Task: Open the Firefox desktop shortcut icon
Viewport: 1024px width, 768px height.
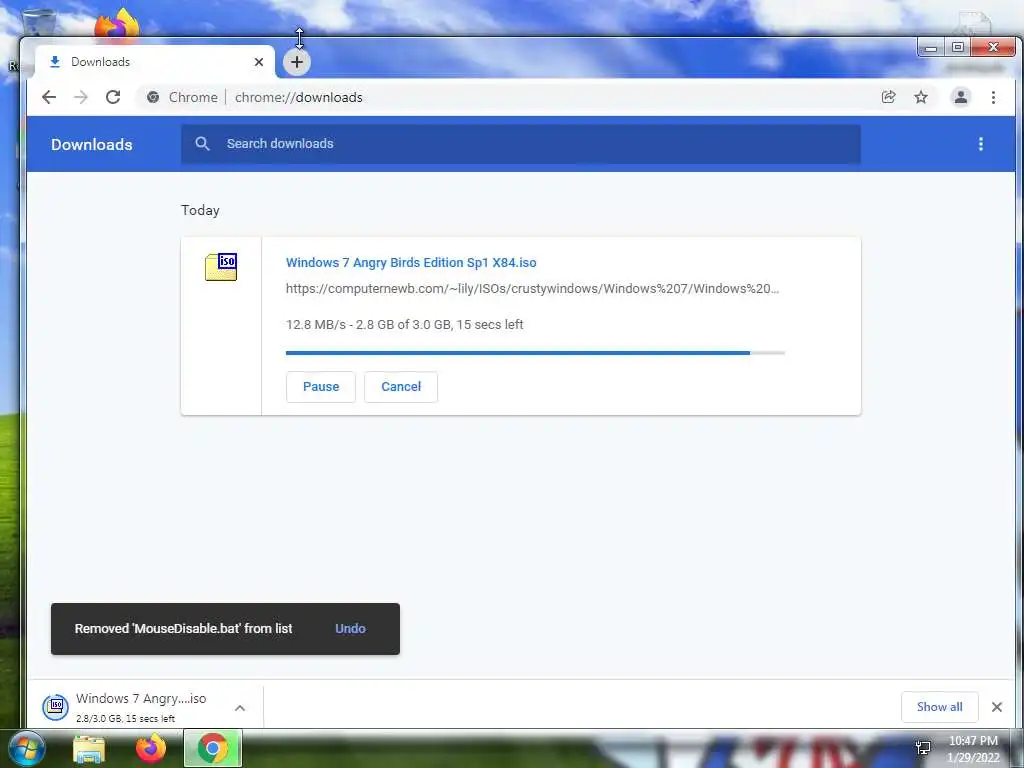Action: click(118, 25)
